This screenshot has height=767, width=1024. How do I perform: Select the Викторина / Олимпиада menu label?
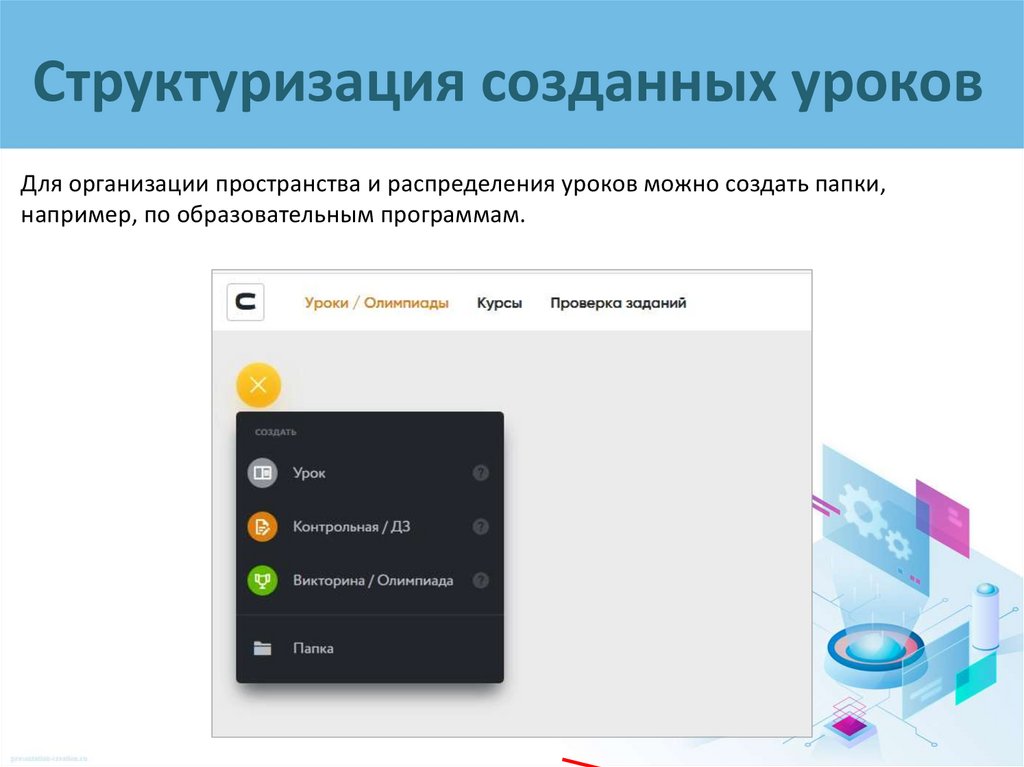click(x=373, y=580)
